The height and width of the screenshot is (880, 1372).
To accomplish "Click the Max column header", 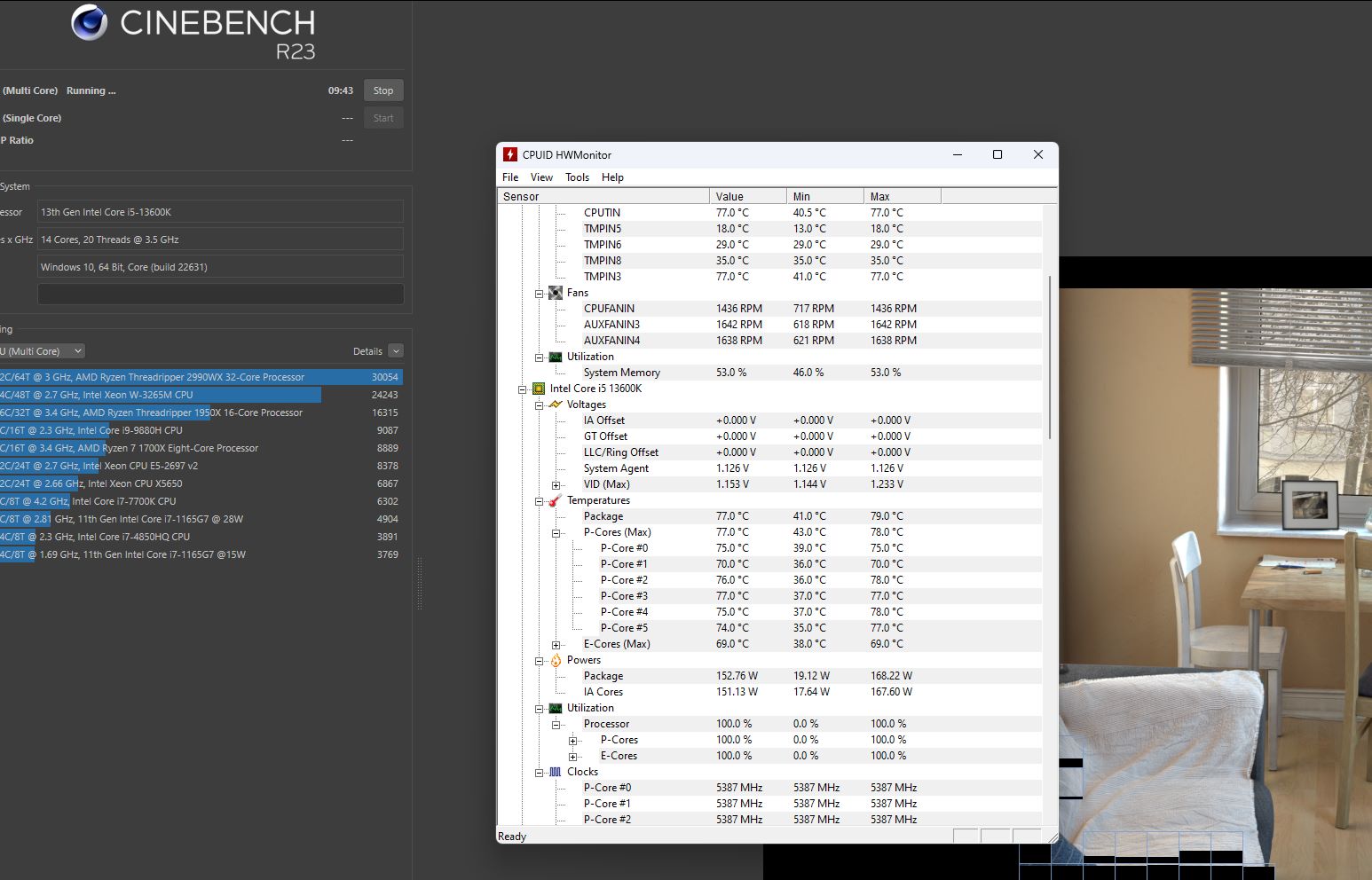I will pos(903,196).
